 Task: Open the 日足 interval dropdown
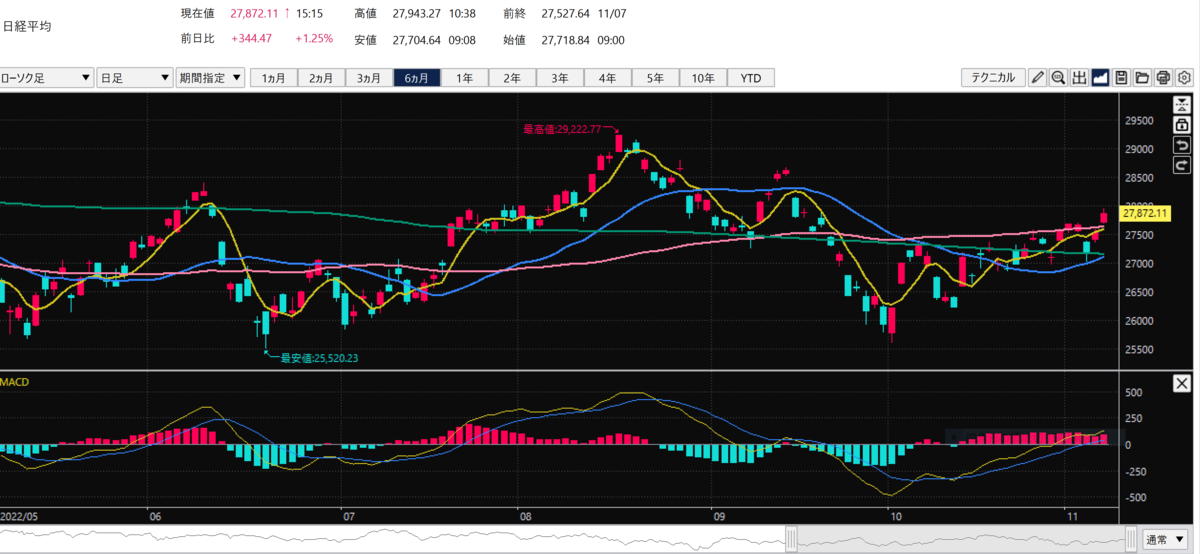click(135, 78)
